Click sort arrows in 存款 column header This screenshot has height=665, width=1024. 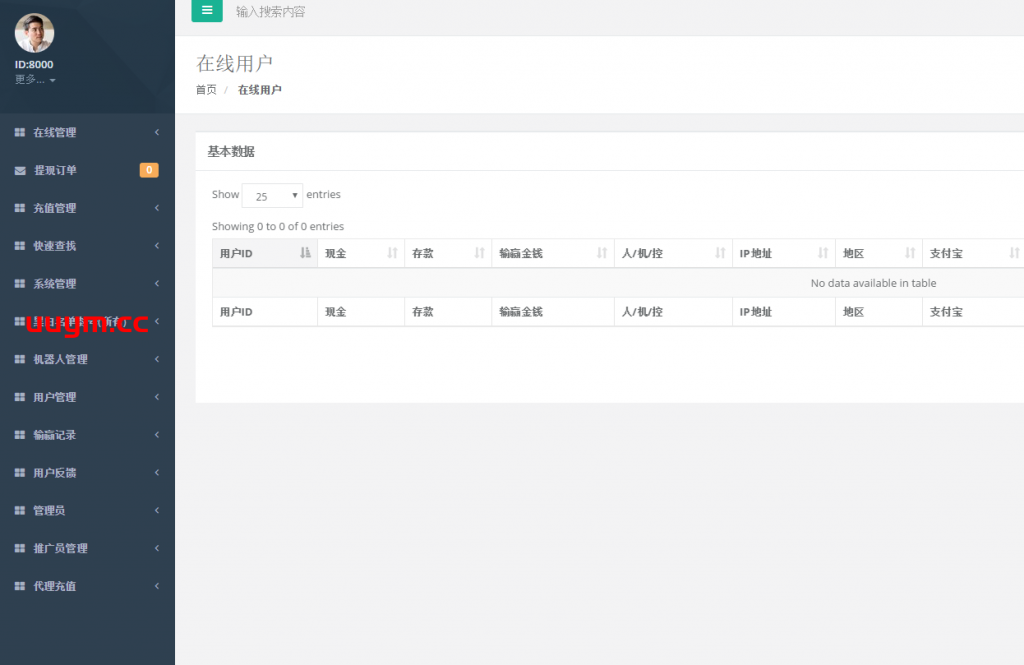[x=479, y=254]
